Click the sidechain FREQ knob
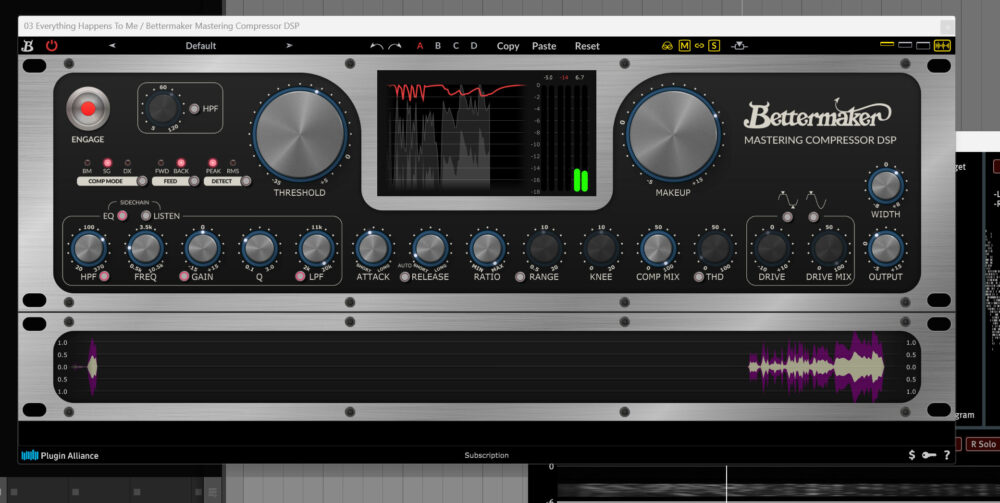This screenshot has width=1000, height=503. pos(145,249)
